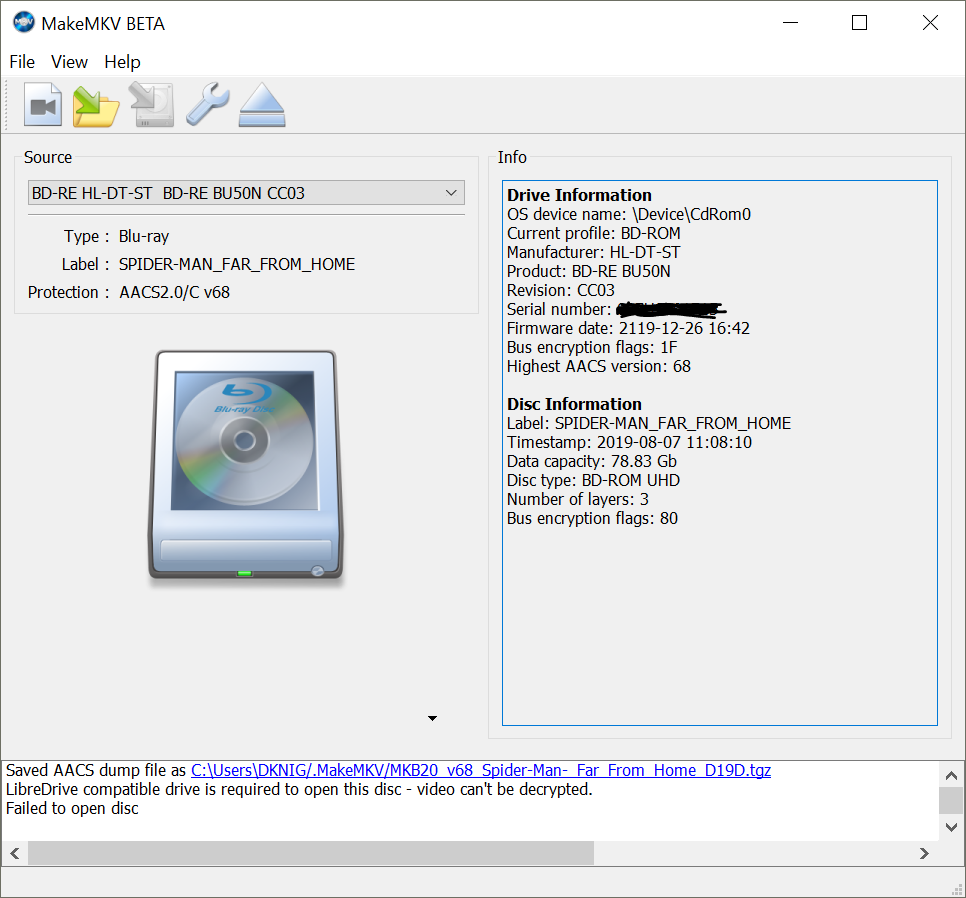Screen dimensions: 966x898
Task: Click the 'Bus encryption flags: 1F' line
Action: 592,347
